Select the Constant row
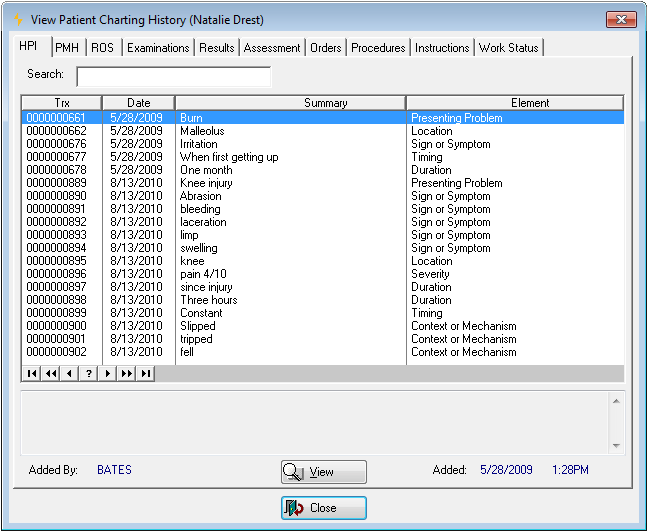This screenshot has width=648, height=532. pos(322,313)
